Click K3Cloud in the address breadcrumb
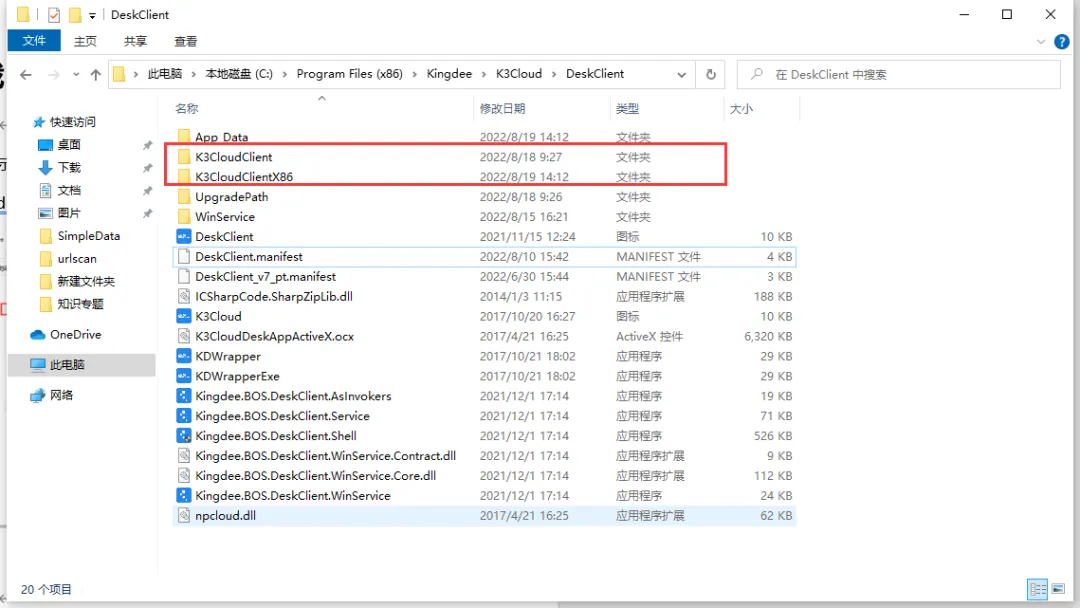This screenshot has width=1080, height=608. tap(519, 74)
